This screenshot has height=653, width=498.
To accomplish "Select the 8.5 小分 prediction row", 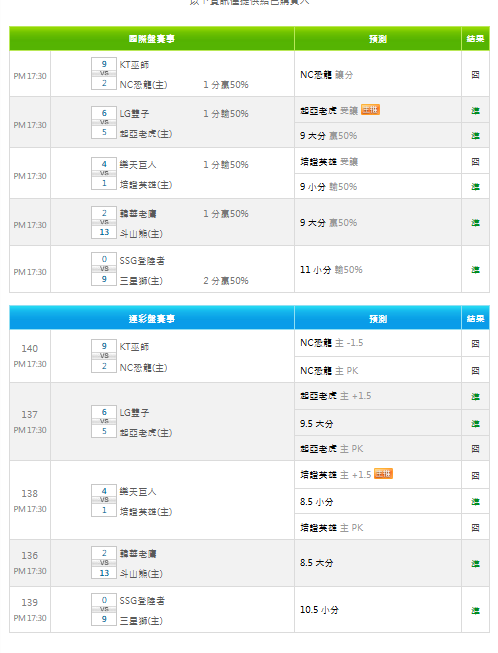I will tap(317, 501).
